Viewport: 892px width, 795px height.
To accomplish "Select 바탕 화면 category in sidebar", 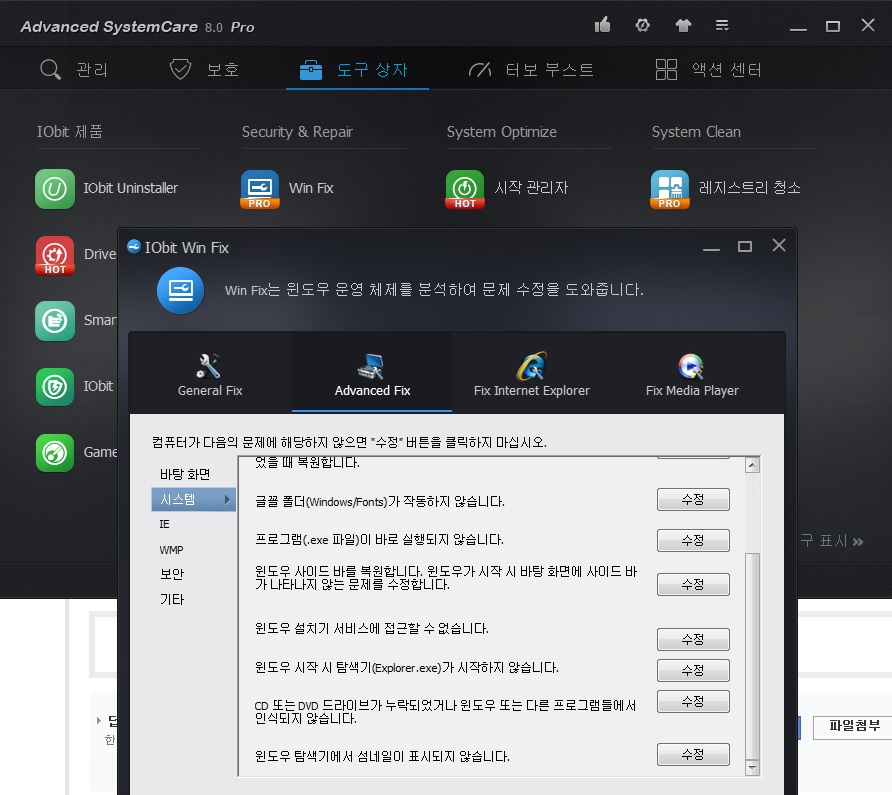I will tap(185, 474).
